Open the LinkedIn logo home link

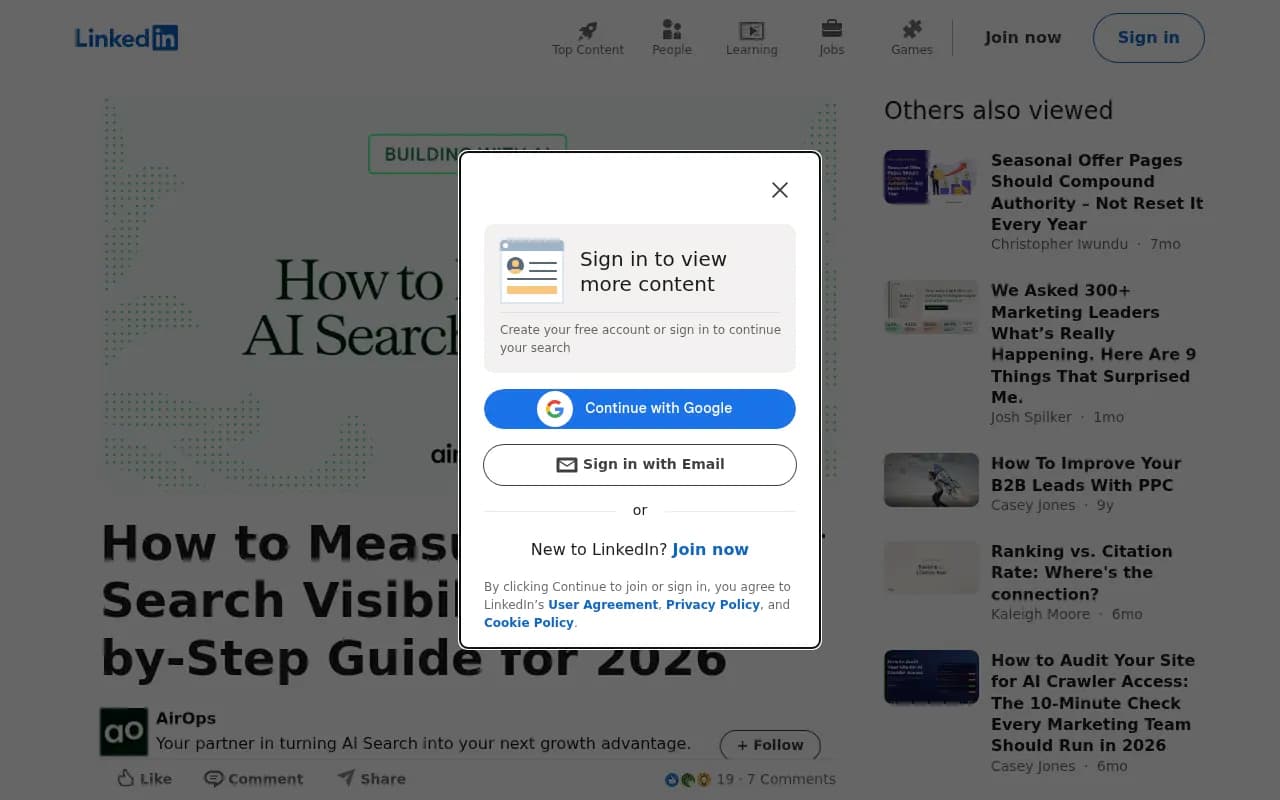tap(126, 38)
